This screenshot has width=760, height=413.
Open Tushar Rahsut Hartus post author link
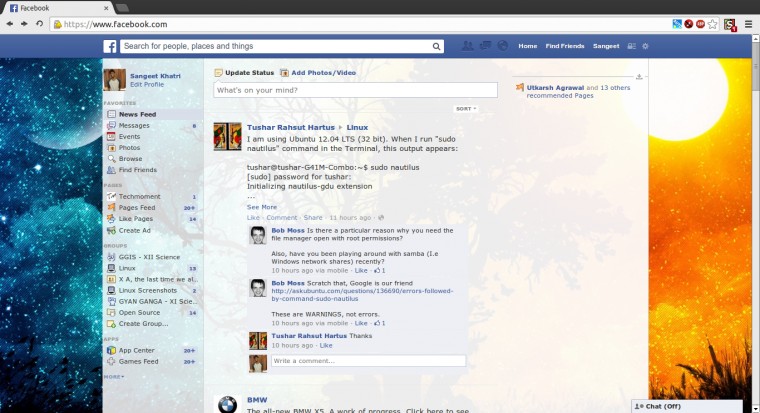[x=291, y=127]
